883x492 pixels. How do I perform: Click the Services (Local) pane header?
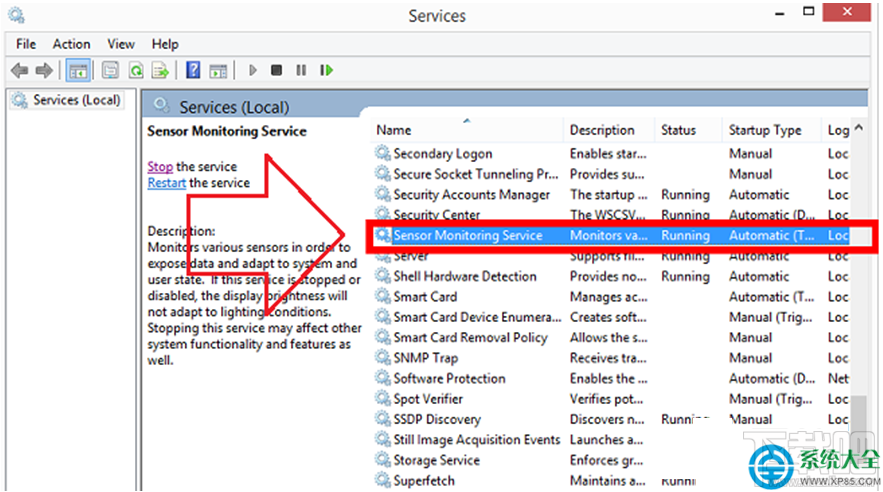pyautogui.click(x=505, y=106)
